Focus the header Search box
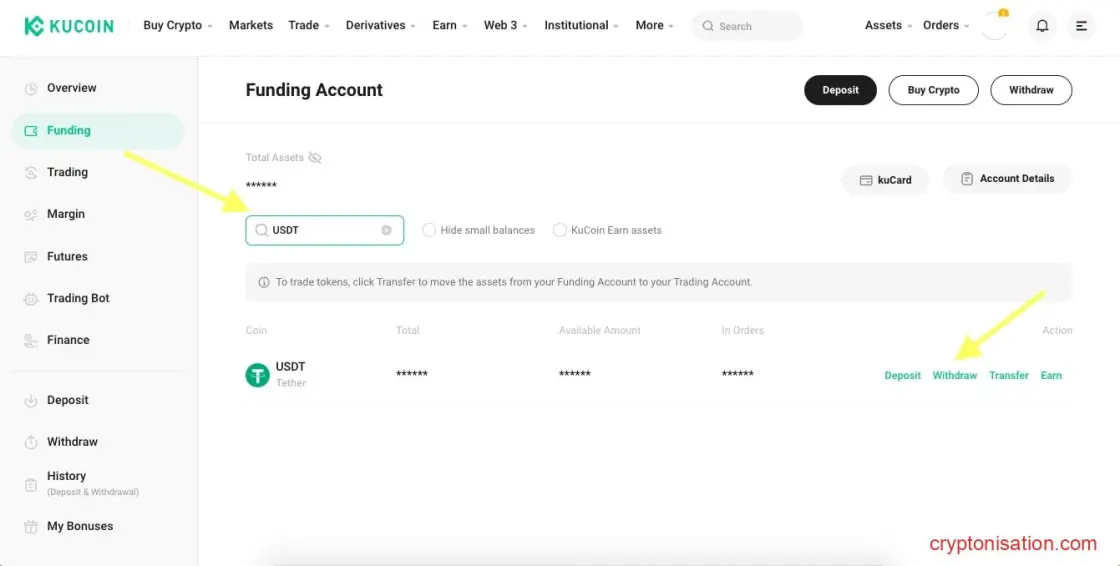This screenshot has width=1120, height=566. (747, 26)
